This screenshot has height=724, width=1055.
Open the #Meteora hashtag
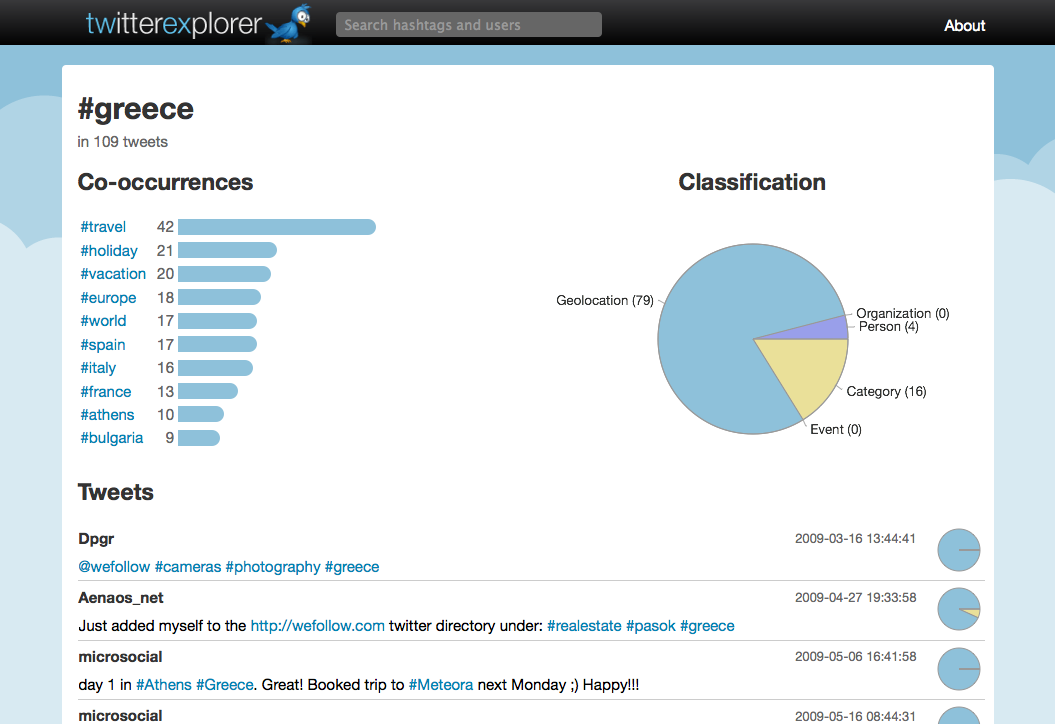coord(441,685)
